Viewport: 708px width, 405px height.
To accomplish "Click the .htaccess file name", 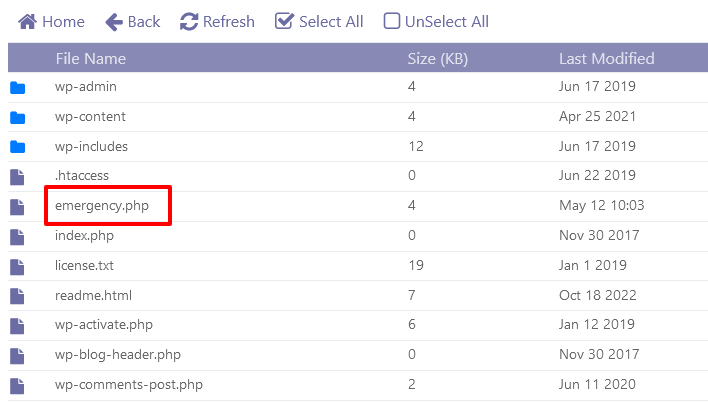I will pos(82,175).
